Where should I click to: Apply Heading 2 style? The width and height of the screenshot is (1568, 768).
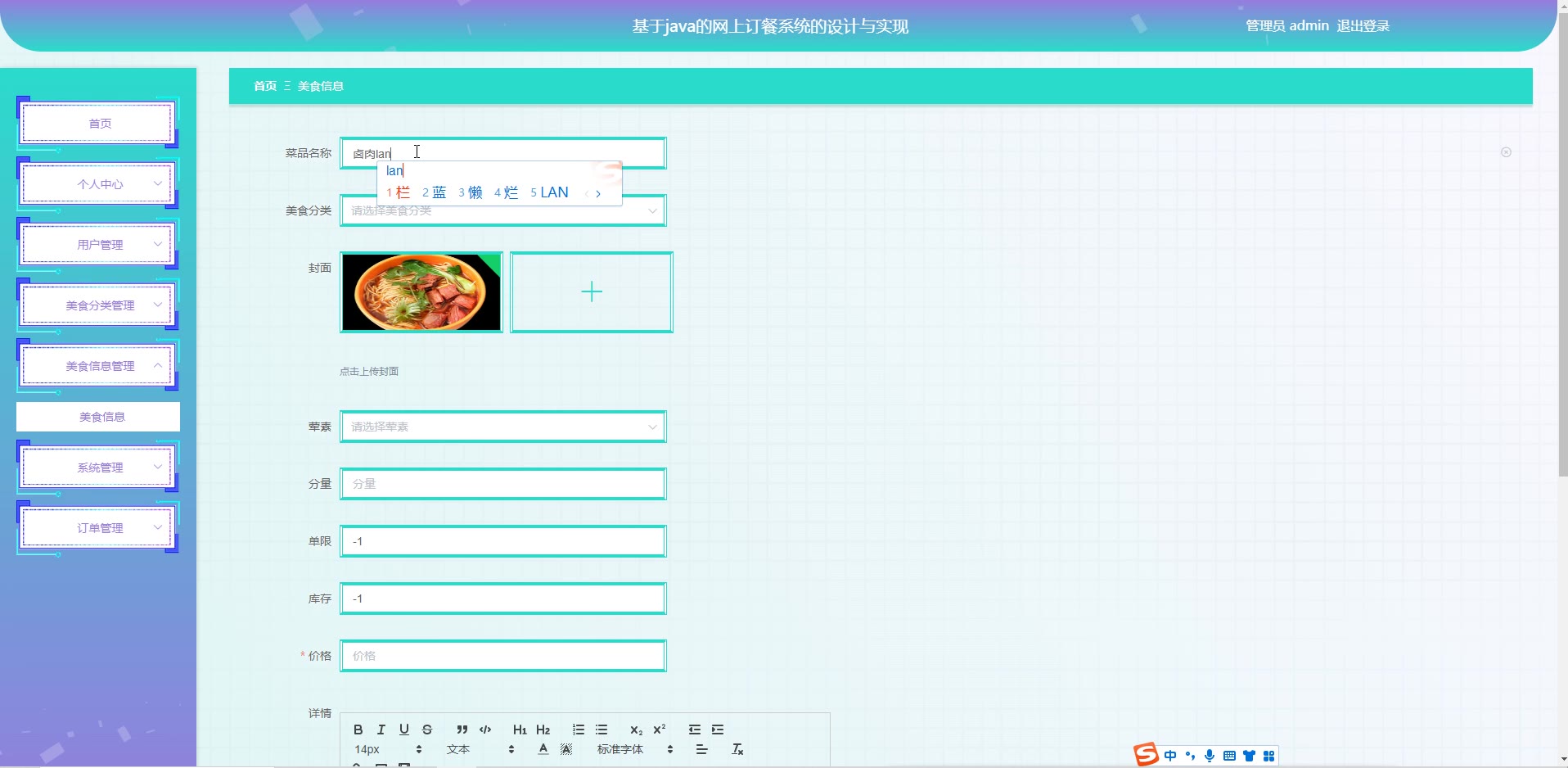[x=543, y=730]
